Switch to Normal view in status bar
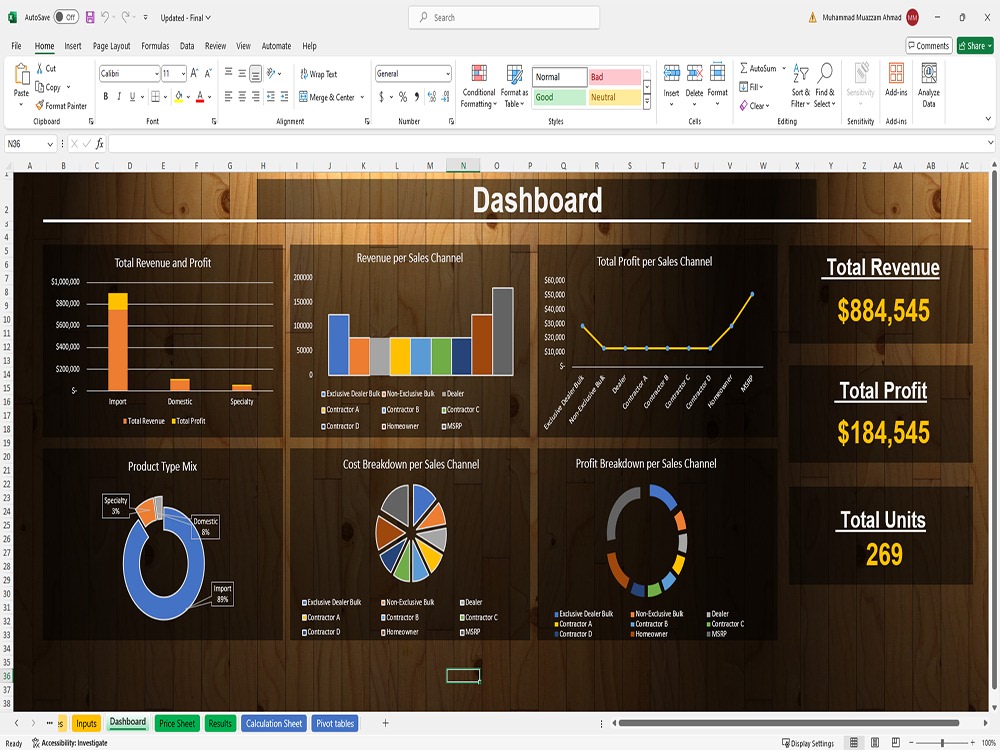Image resolution: width=1000 pixels, height=750 pixels. (x=853, y=742)
